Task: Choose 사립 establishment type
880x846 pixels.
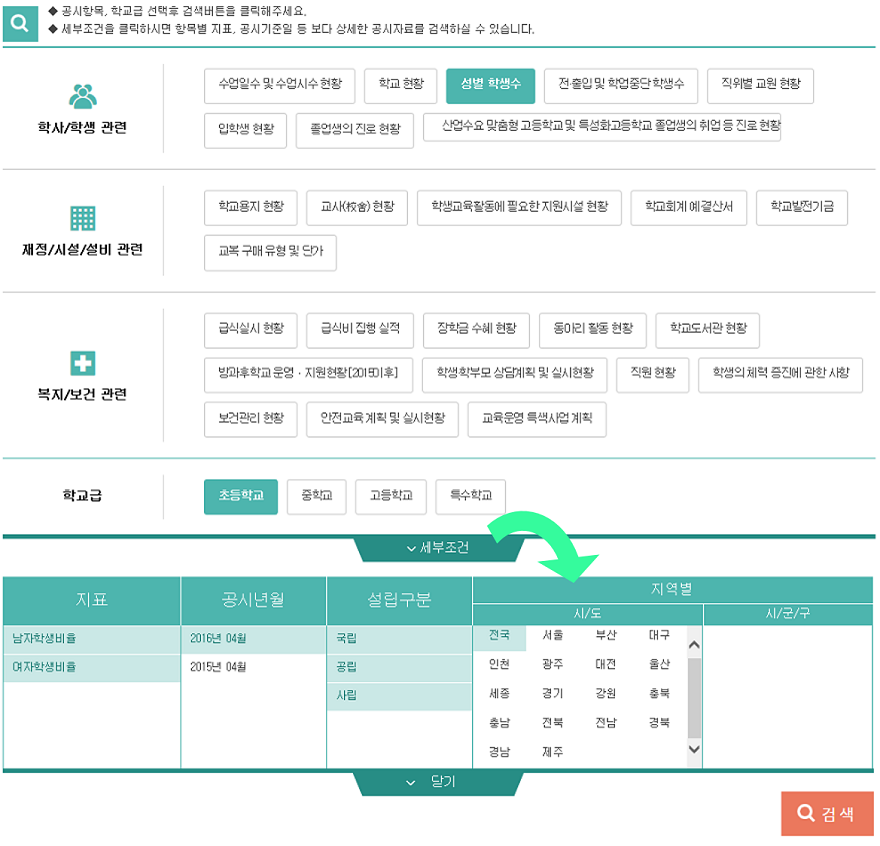Action: point(346,695)
